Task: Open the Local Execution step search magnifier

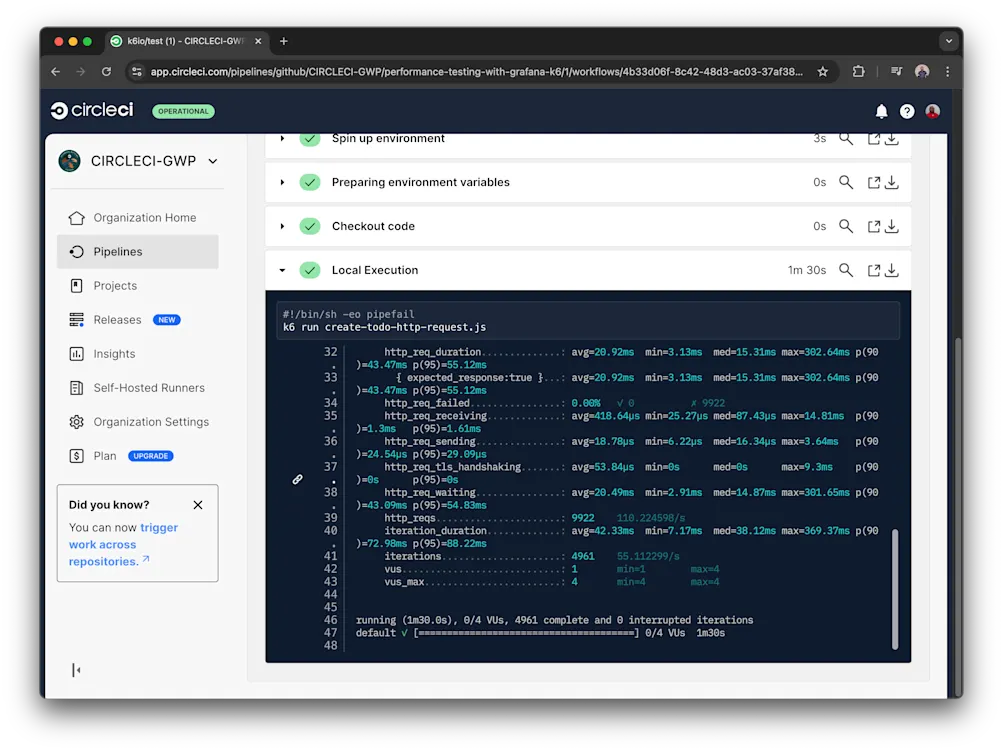Action: coord(846,269)
